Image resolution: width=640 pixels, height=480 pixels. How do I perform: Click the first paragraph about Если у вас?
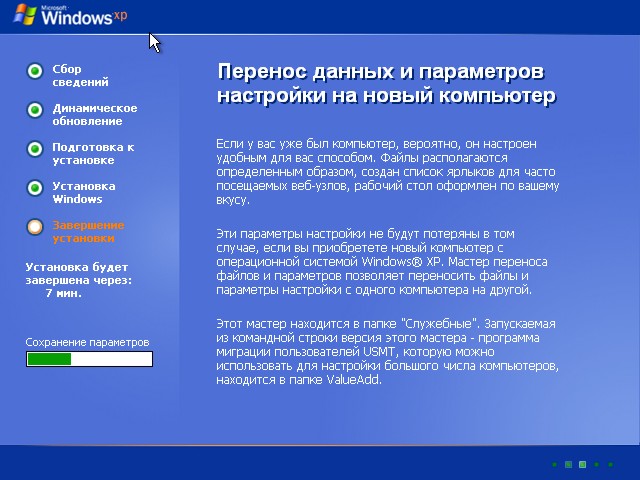388,172
